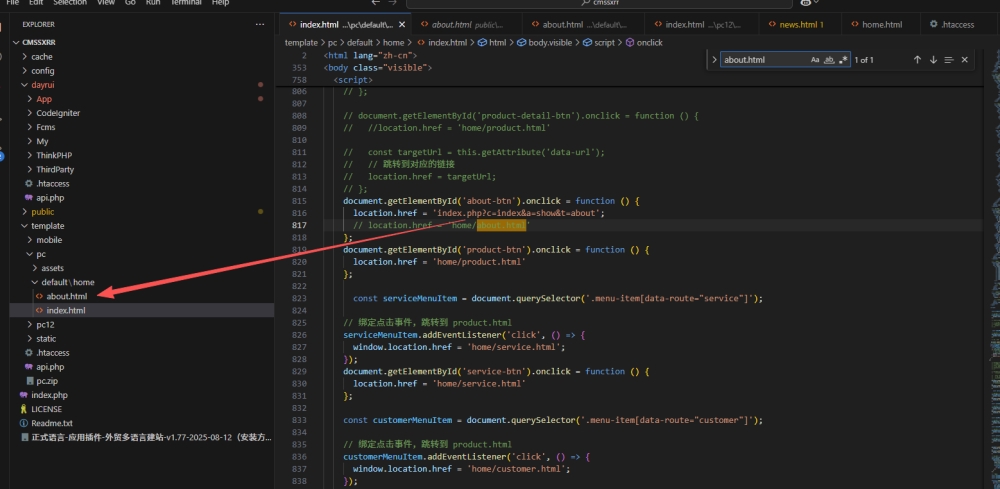
Task: Expand the ThinkPHP folder
Action: pyautogui.click(x=30, y=156)
